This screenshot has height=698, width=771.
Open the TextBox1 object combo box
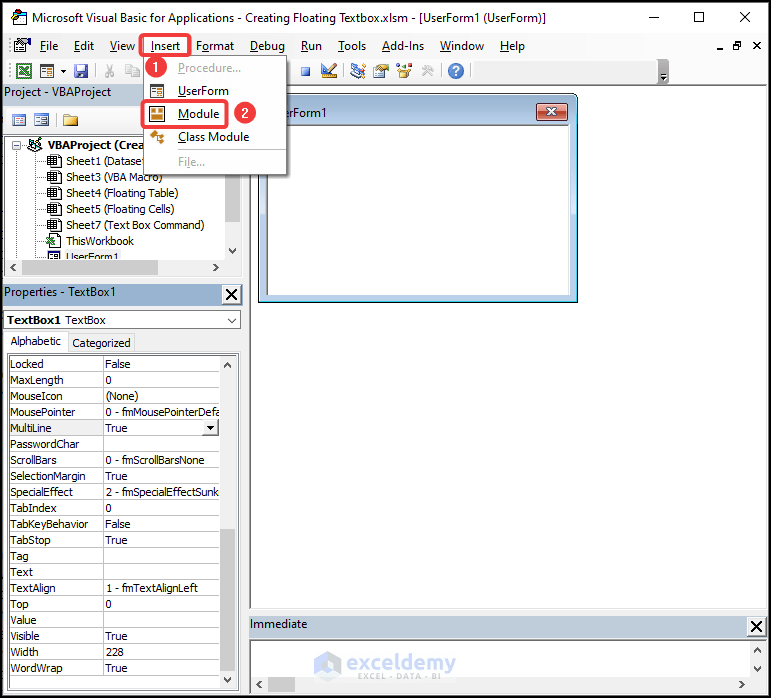tap(122, 320)
